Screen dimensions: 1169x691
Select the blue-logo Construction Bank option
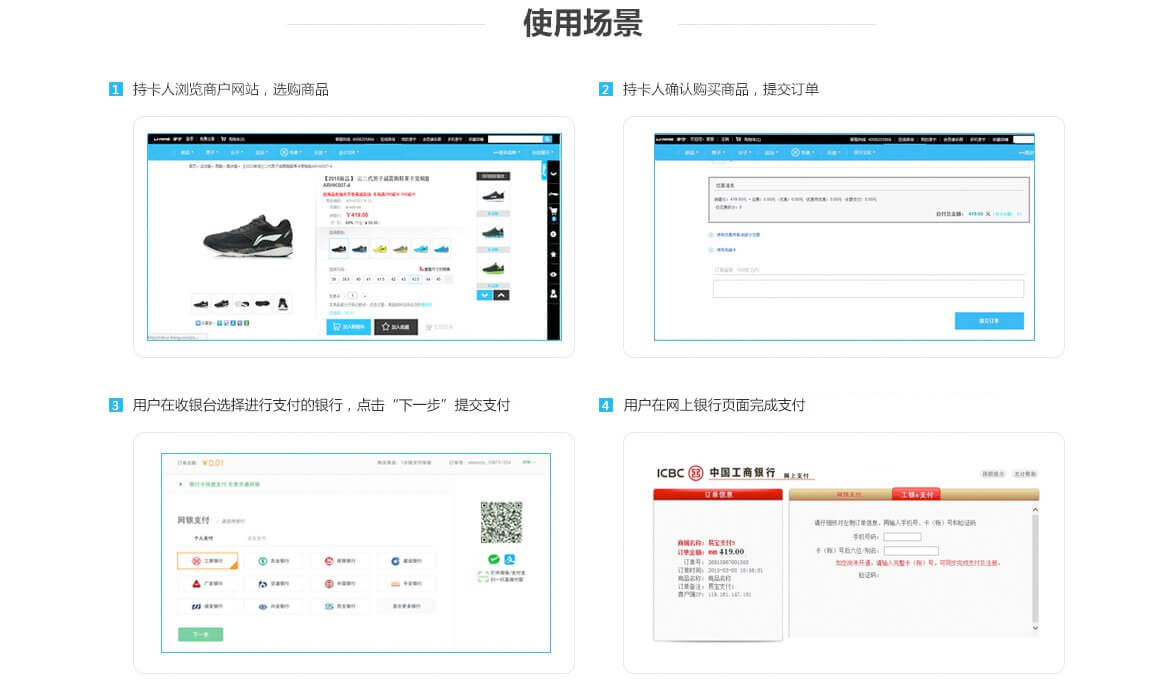[x=406, y=561]
